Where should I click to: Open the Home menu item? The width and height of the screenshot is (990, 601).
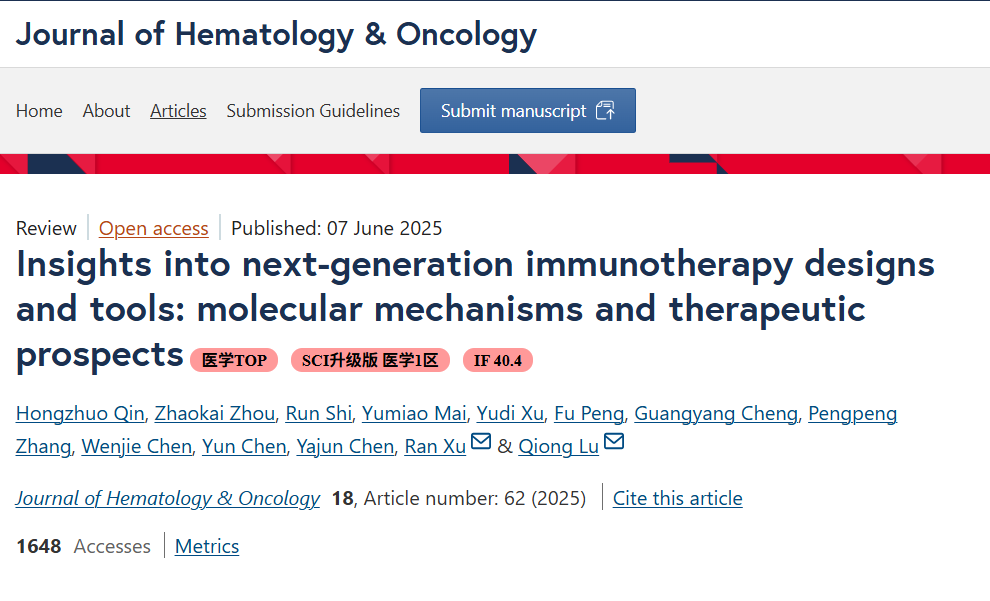coord(39,111)
